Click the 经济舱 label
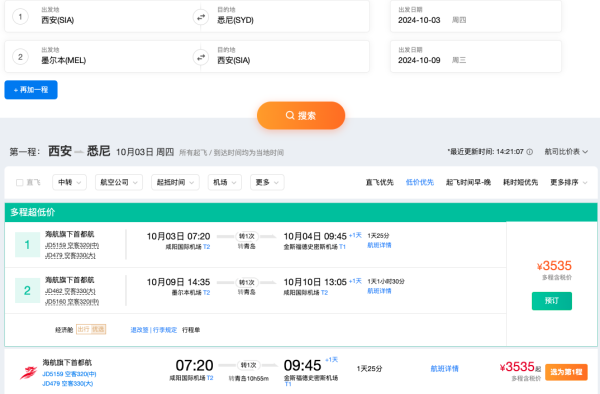The height and width of the screenshot is (394, 600). pos(64,330)
